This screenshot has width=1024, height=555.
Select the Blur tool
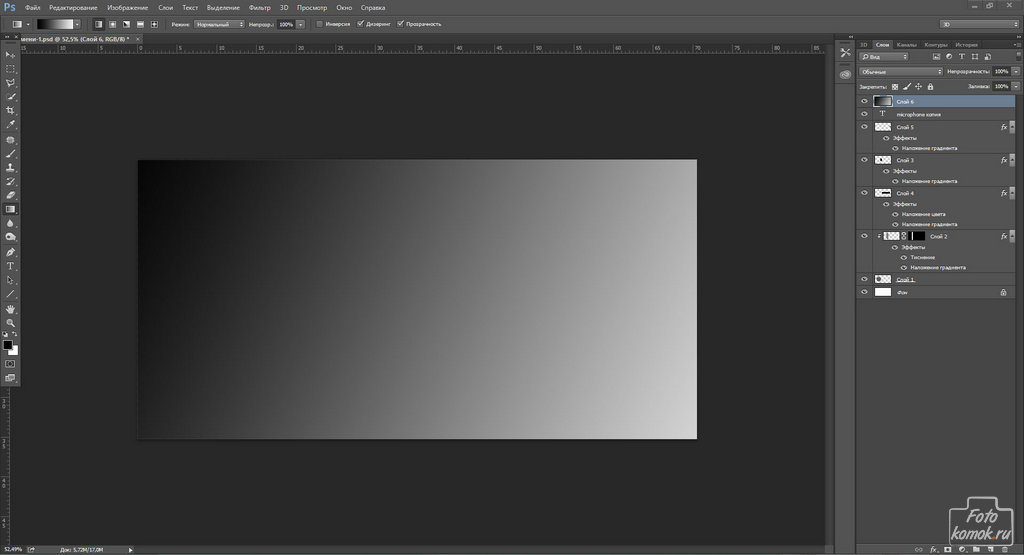(10, 223)
